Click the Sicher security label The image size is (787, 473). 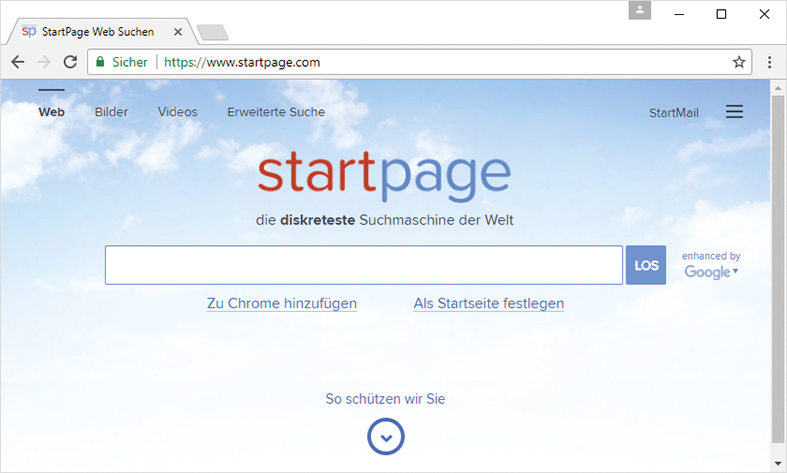pos(129,62)
